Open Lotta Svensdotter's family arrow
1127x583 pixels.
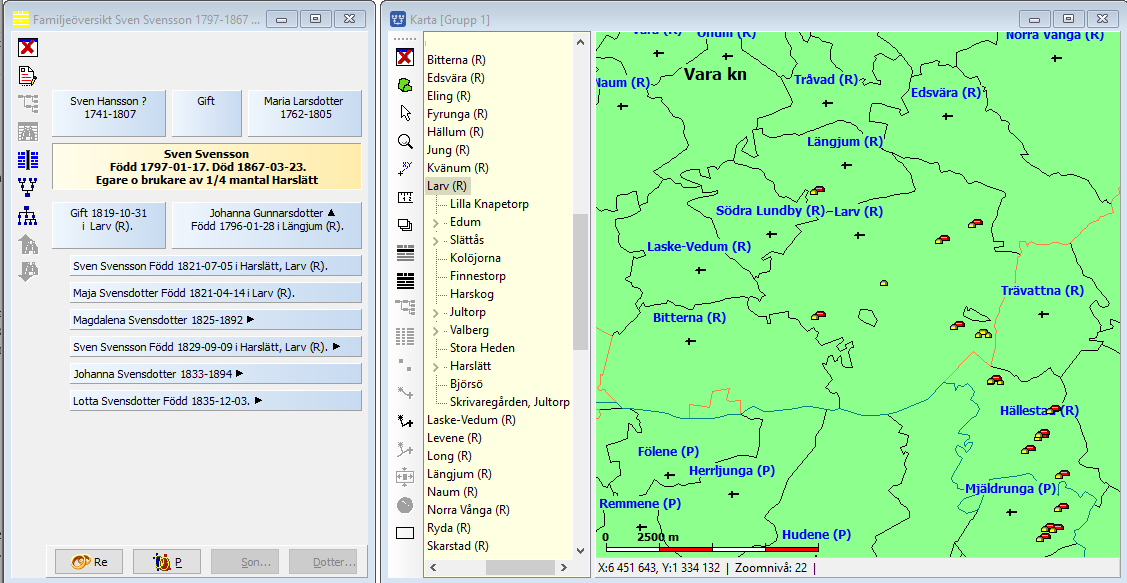click(x=259, y=400)
